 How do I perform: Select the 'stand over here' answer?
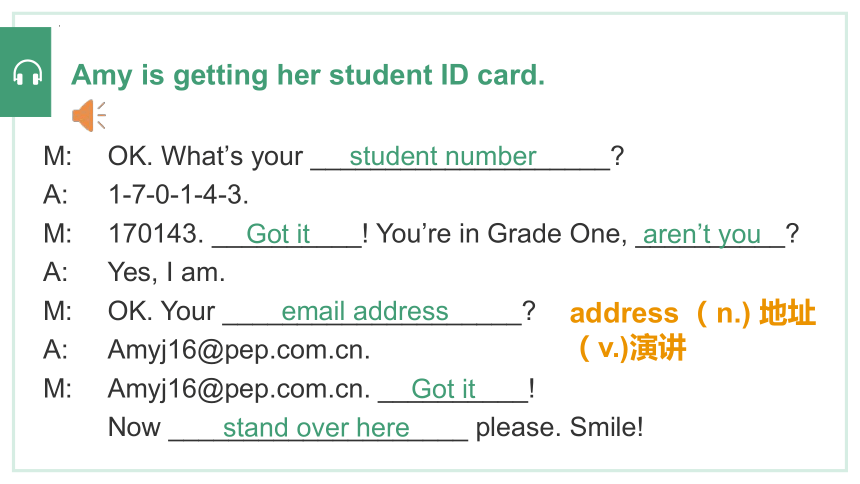point(316,428)
